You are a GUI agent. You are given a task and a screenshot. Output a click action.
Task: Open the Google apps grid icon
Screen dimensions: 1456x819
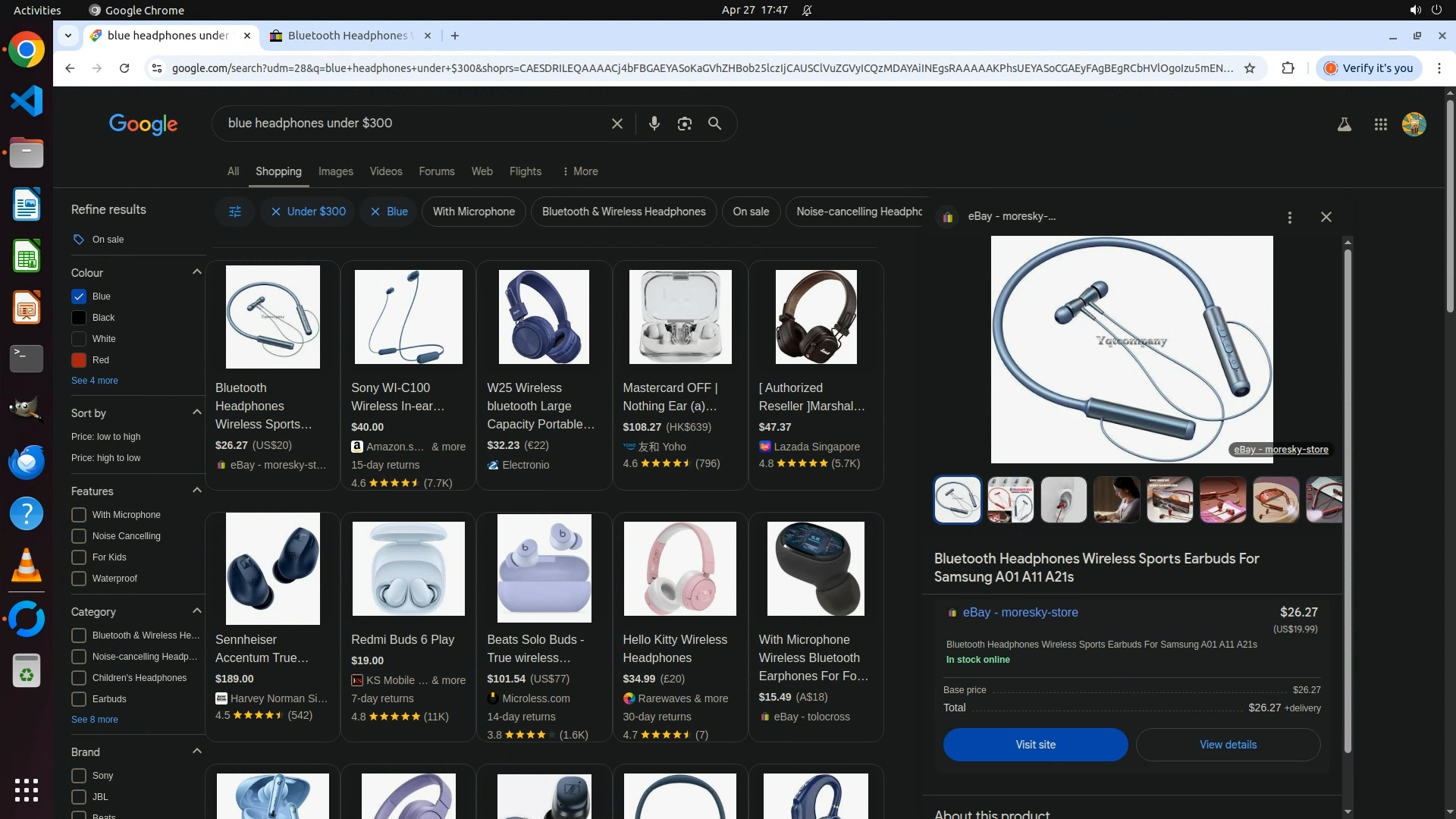click(1380, 124)
